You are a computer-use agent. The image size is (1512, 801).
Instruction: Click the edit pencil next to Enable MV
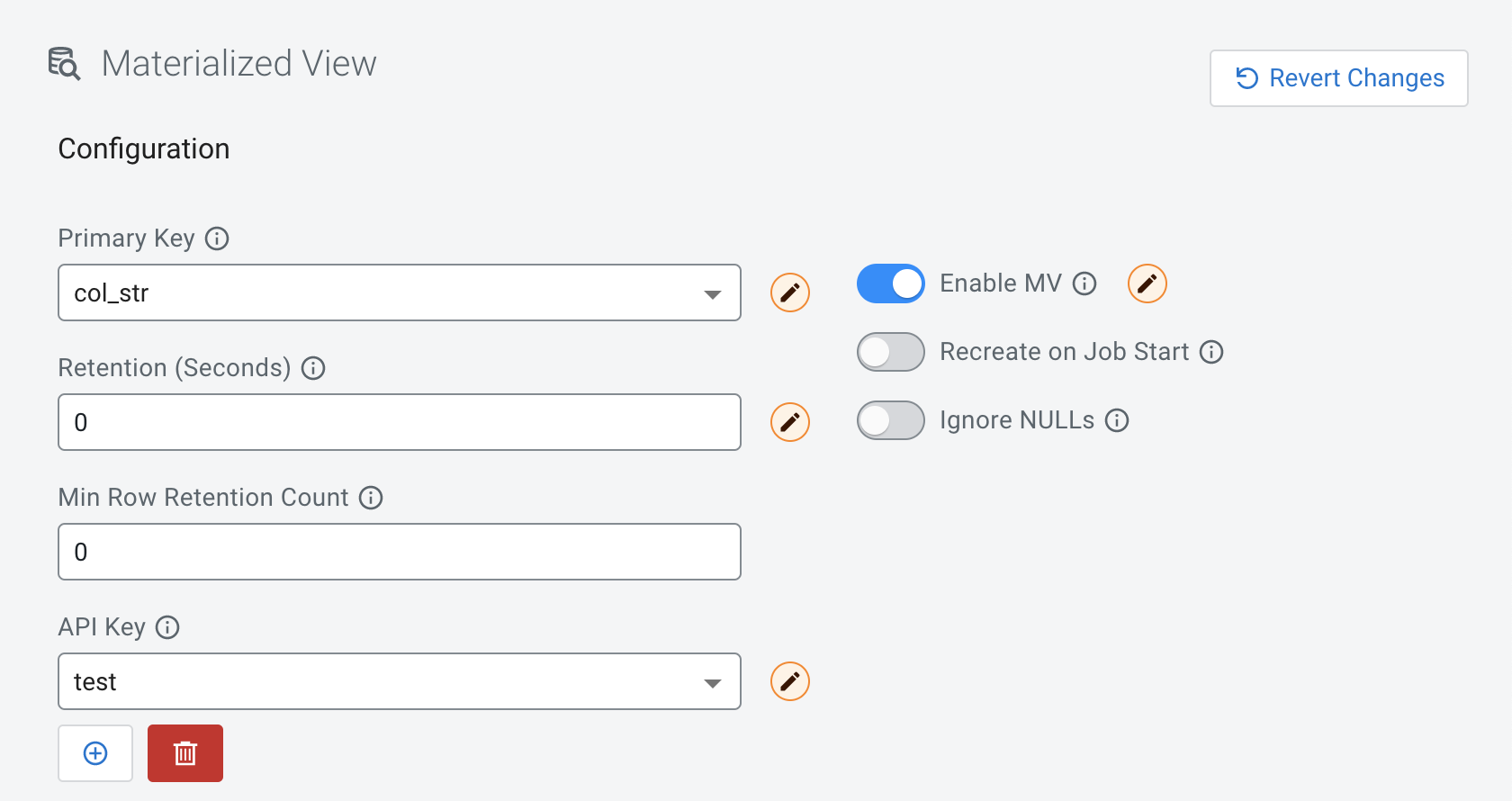(1147, 283)
